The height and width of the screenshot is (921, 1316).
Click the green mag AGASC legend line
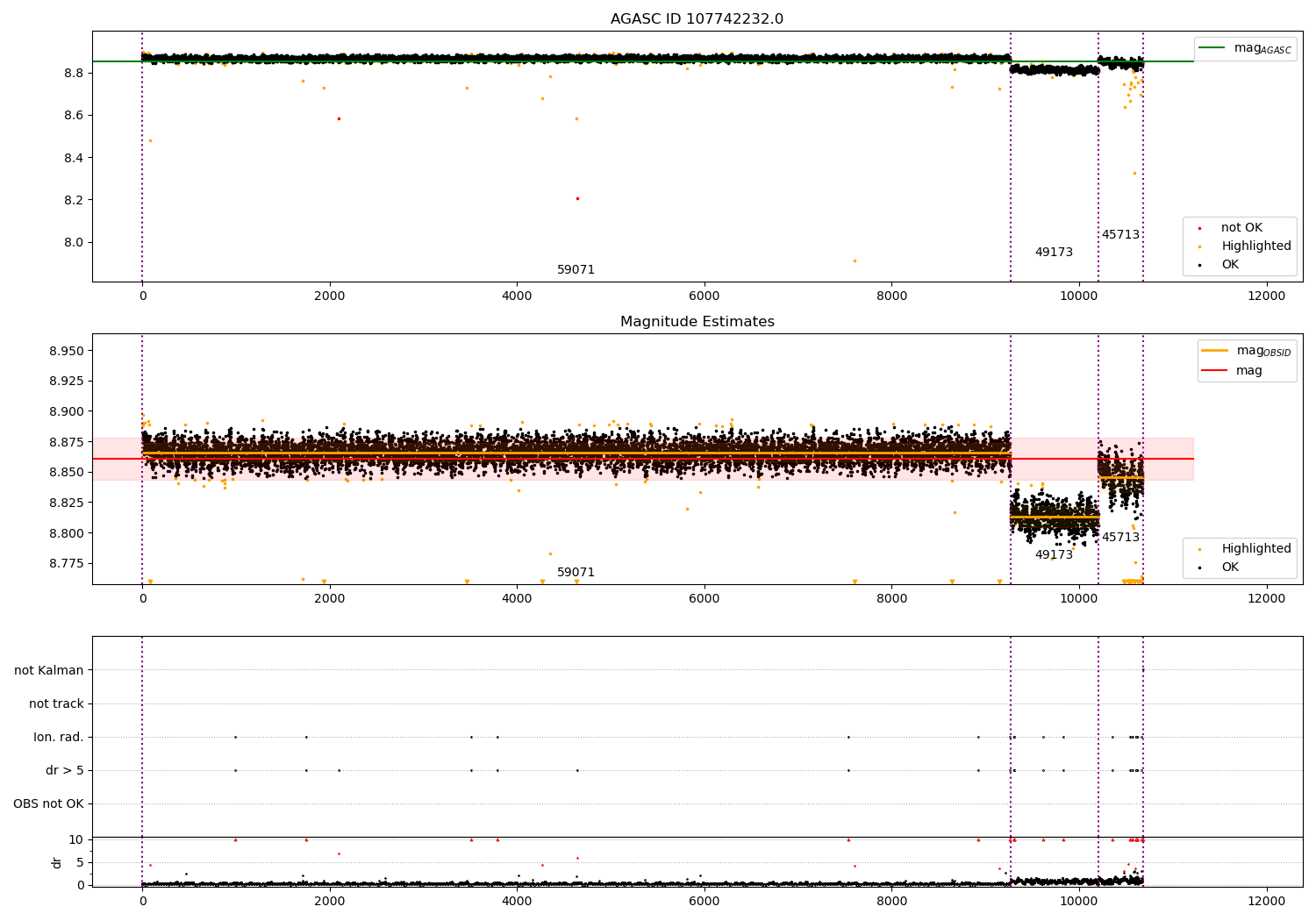pos(1214,48)
